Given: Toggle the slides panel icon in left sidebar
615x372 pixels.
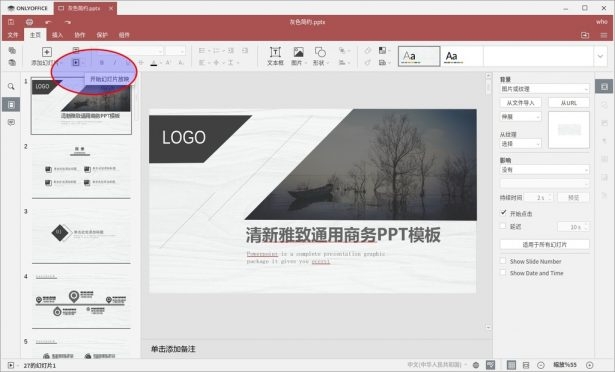Looking at the screenshot, I should pos(11,105).
